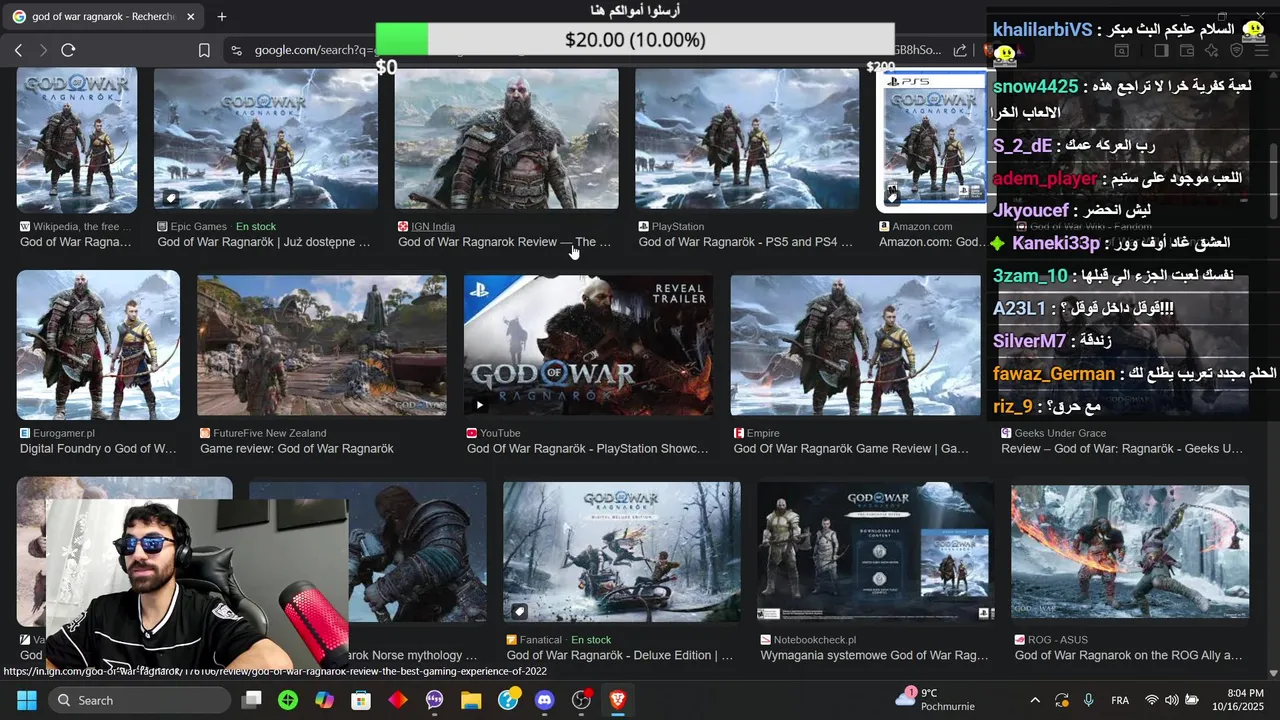
Task: Expand the hidden tray icons chevron
Action: pos(1035,700)
